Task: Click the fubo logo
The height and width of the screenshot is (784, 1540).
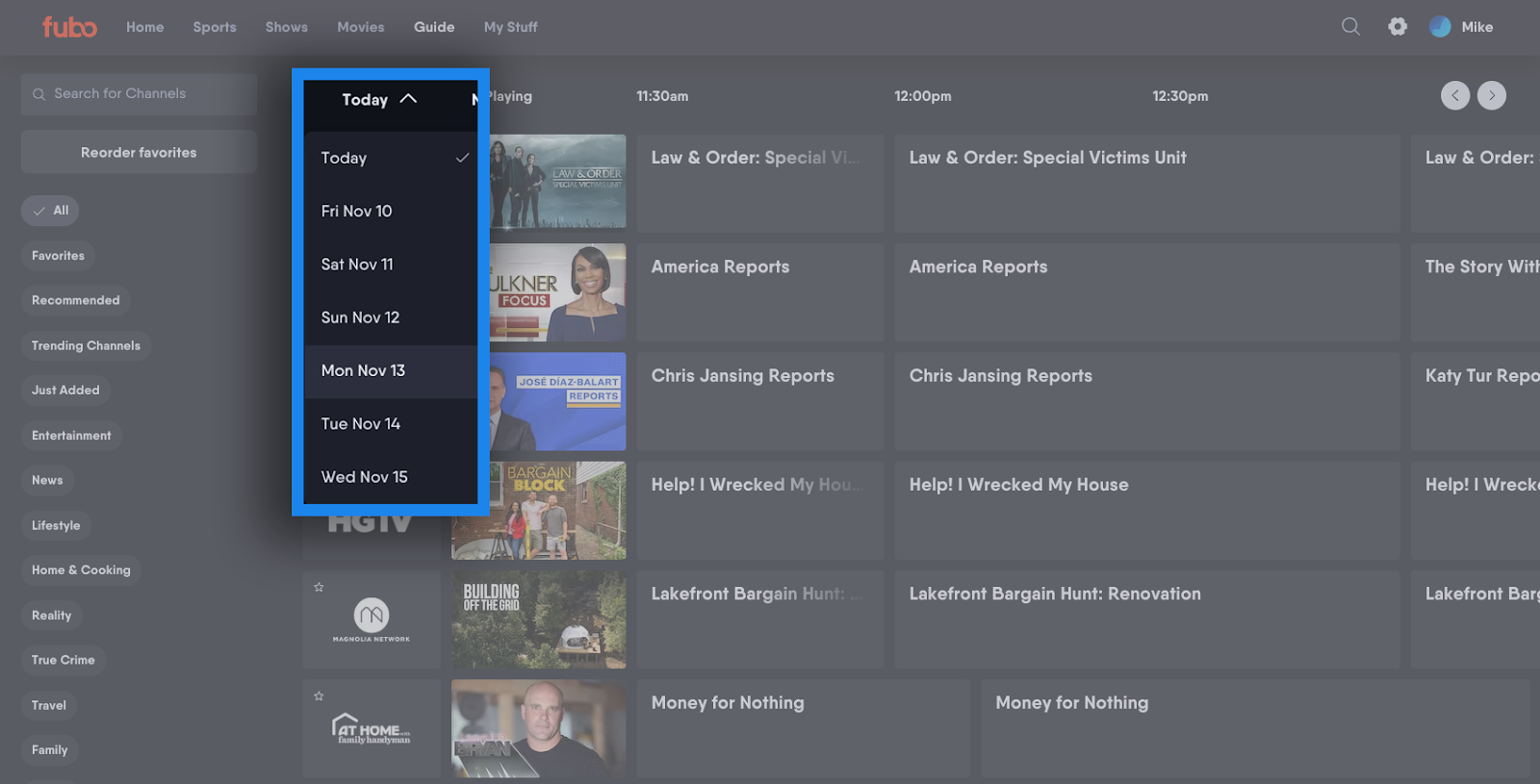Action: [69, 27]
